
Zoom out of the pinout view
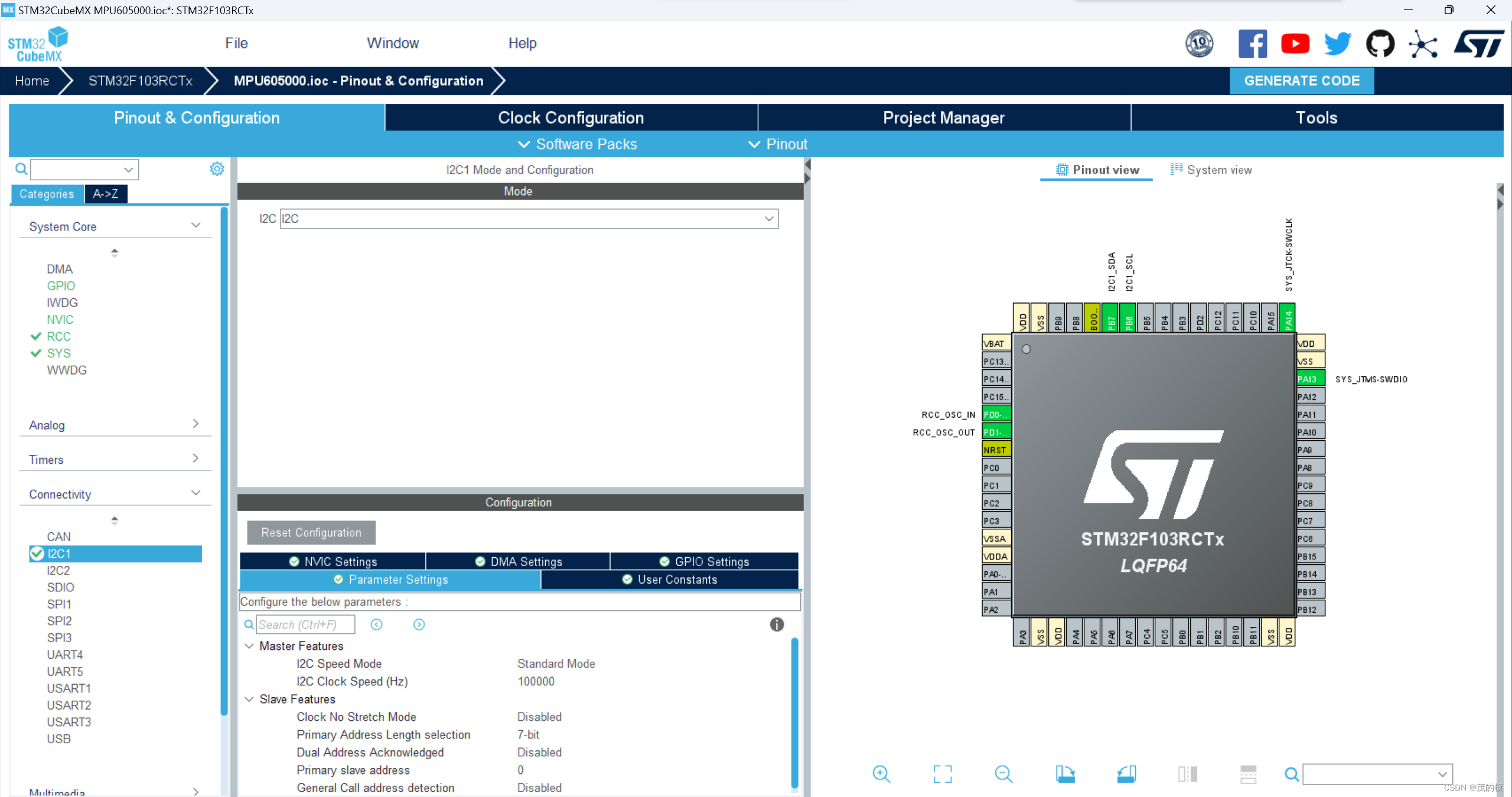(1004, 774)
